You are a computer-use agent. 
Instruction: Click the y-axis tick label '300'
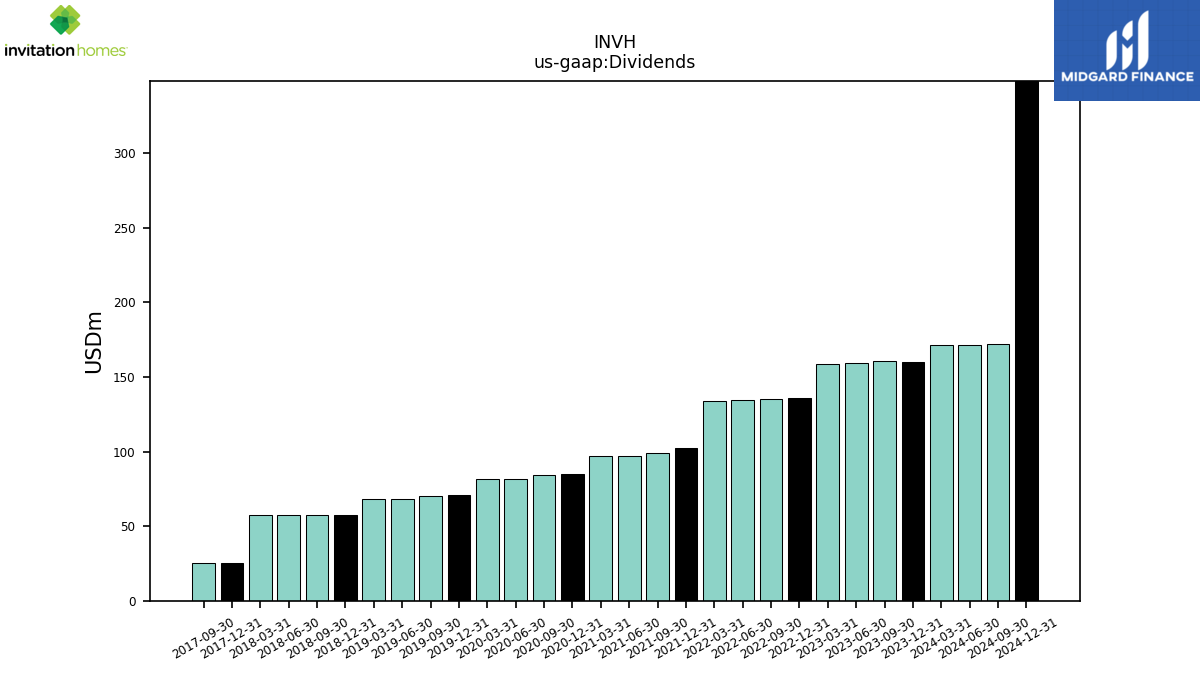[125, 154]
